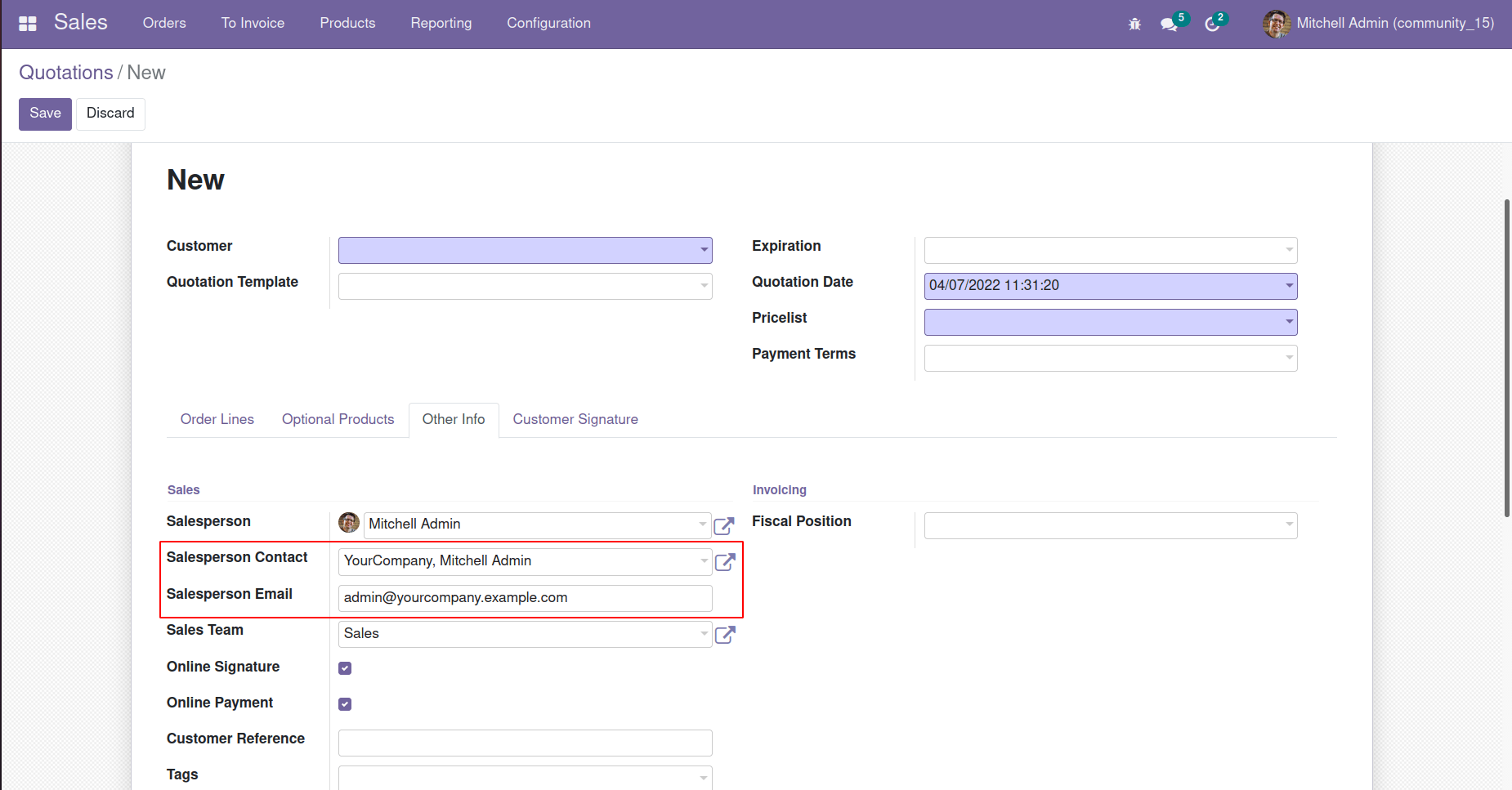The width and height of the screenshot is (1512, 790).
Task: Open the apps grid menu icon
Action: tap(27, 23)
